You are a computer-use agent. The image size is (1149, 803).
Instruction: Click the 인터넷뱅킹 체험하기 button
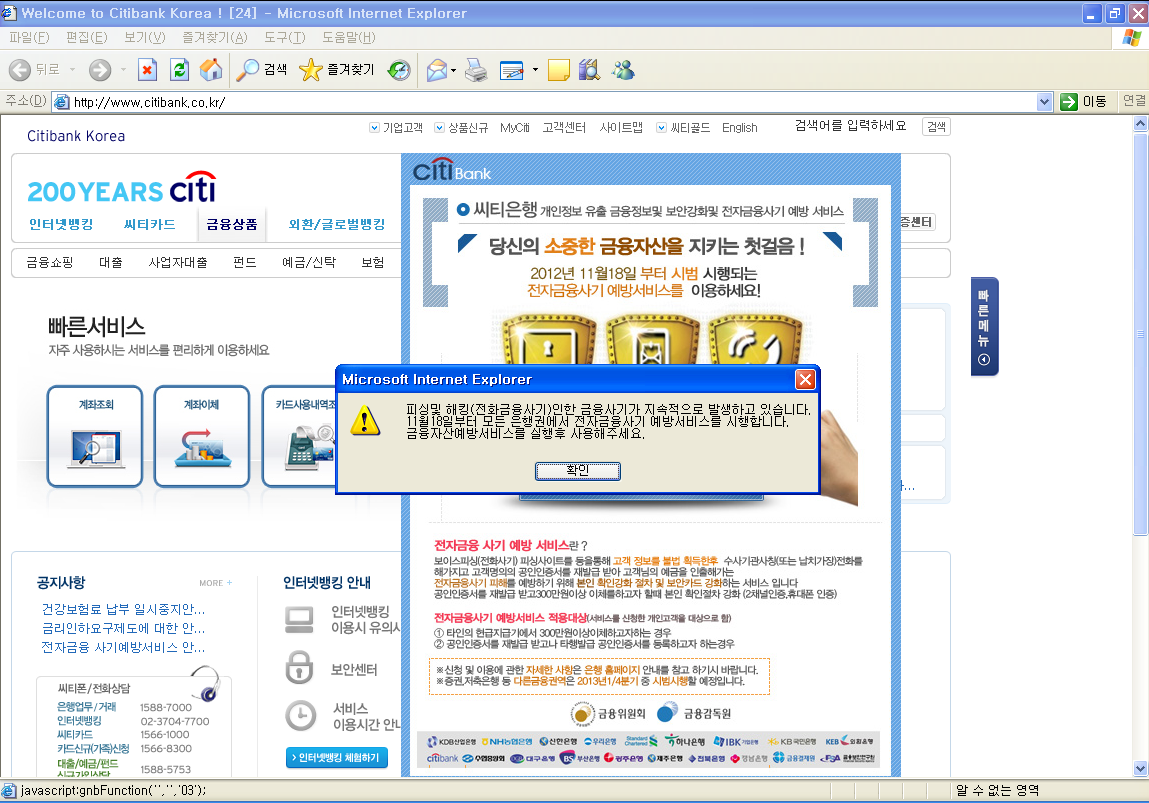point(336,758)
